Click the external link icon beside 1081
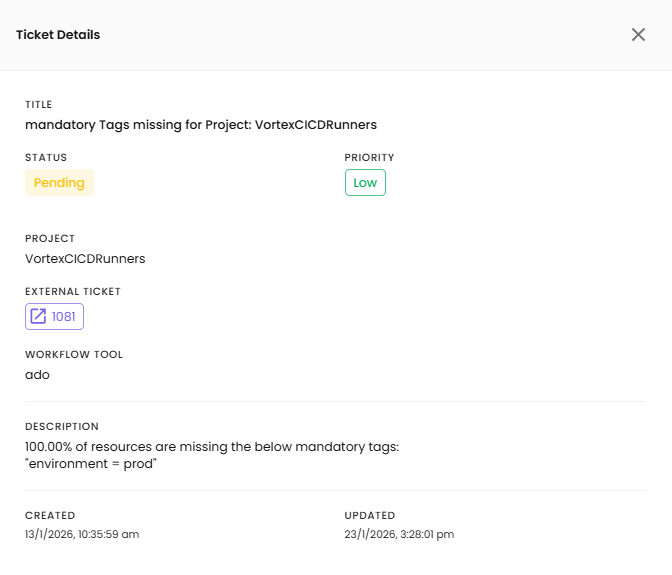The image size is (672, 575). 38,317
